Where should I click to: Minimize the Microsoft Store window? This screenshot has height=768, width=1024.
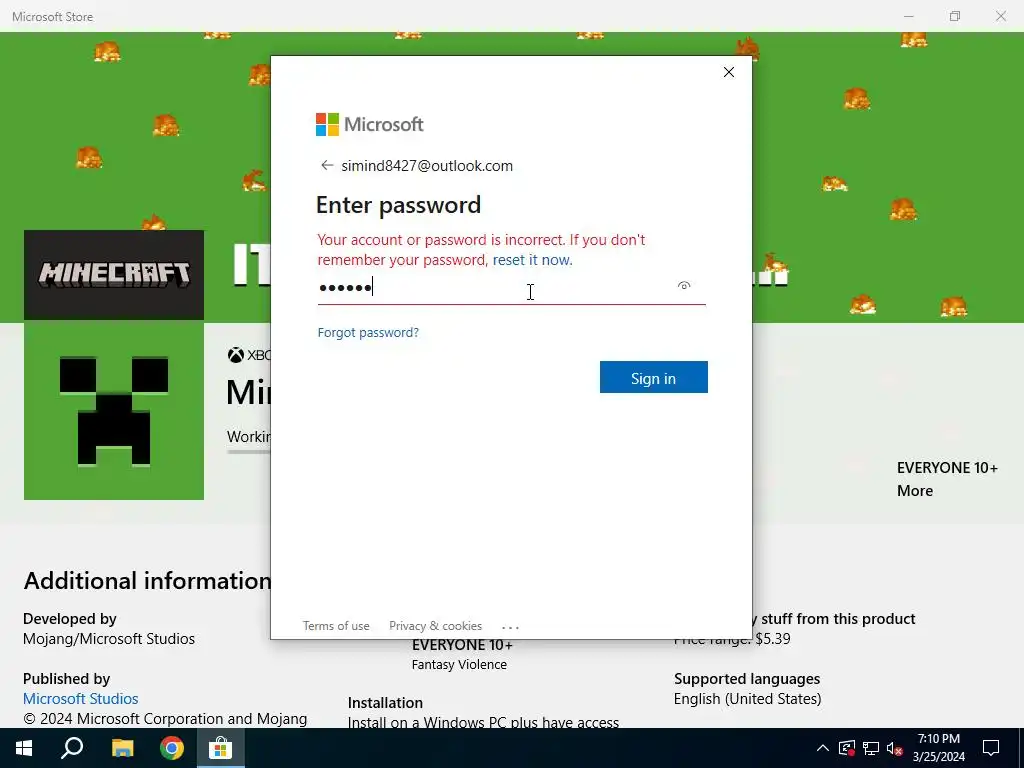tap(908, 16)
